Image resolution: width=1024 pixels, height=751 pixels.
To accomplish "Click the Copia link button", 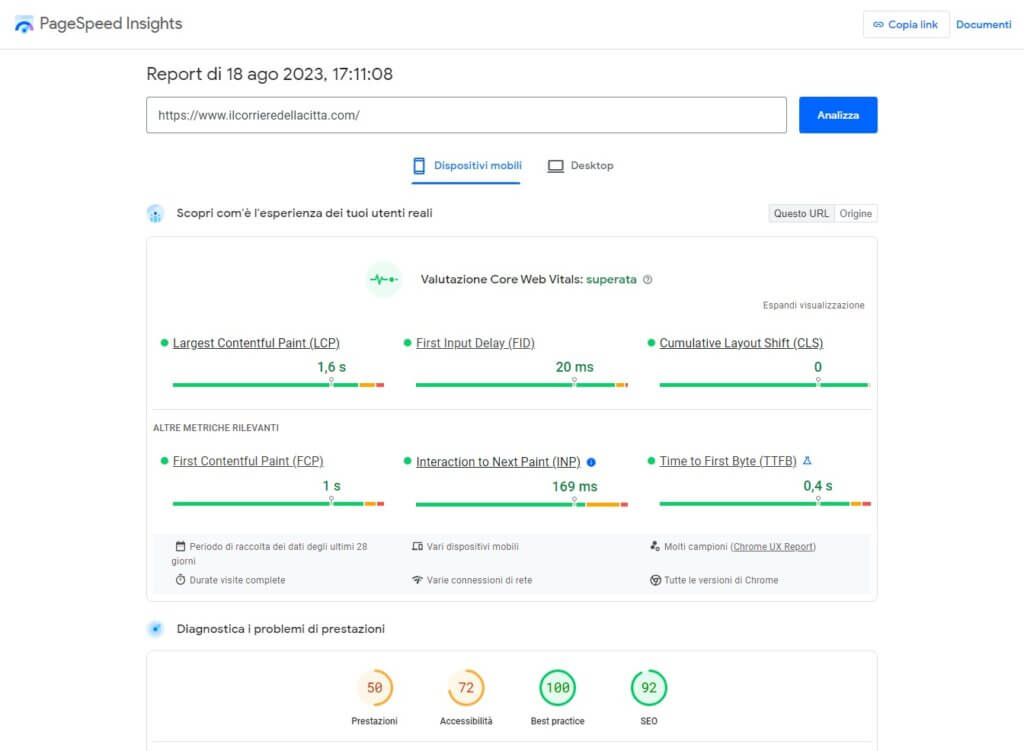I will 906,24.
